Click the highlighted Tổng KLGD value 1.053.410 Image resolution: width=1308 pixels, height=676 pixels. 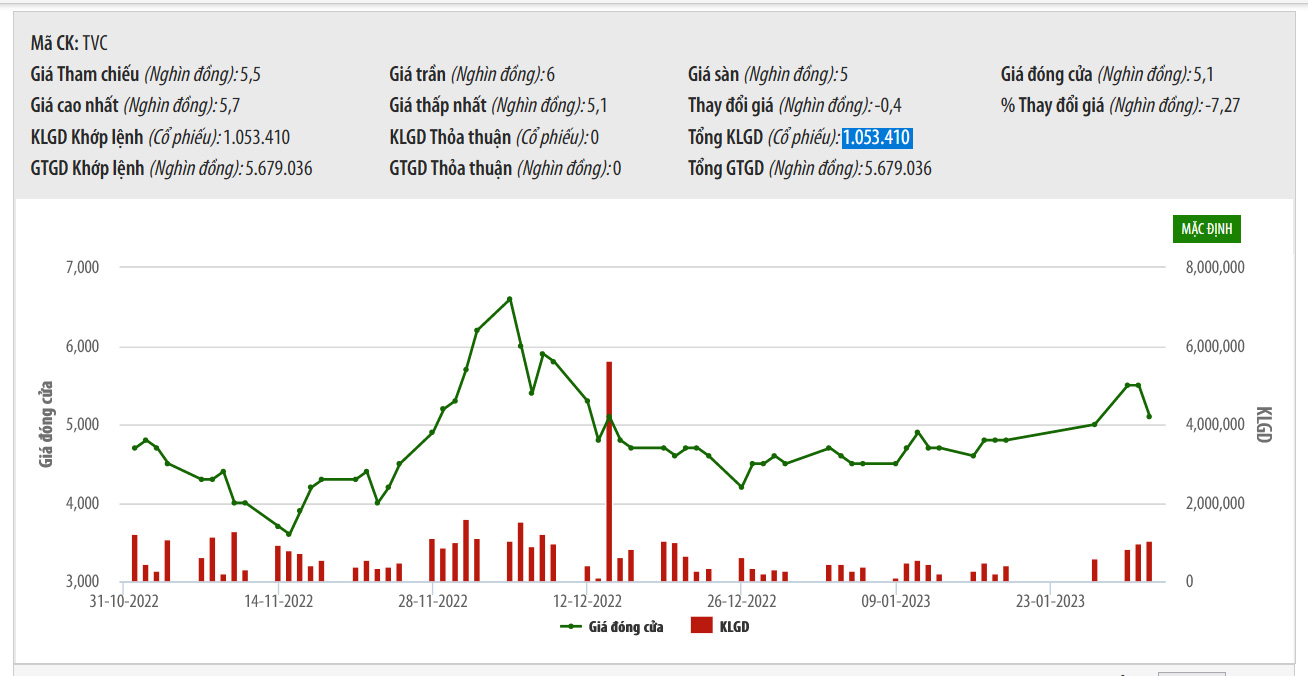pos(876,138)
